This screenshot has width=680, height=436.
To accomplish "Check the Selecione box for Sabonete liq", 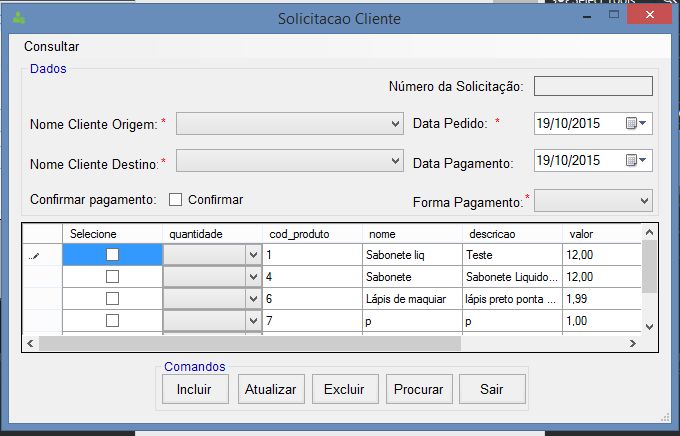I will [112, 255].
